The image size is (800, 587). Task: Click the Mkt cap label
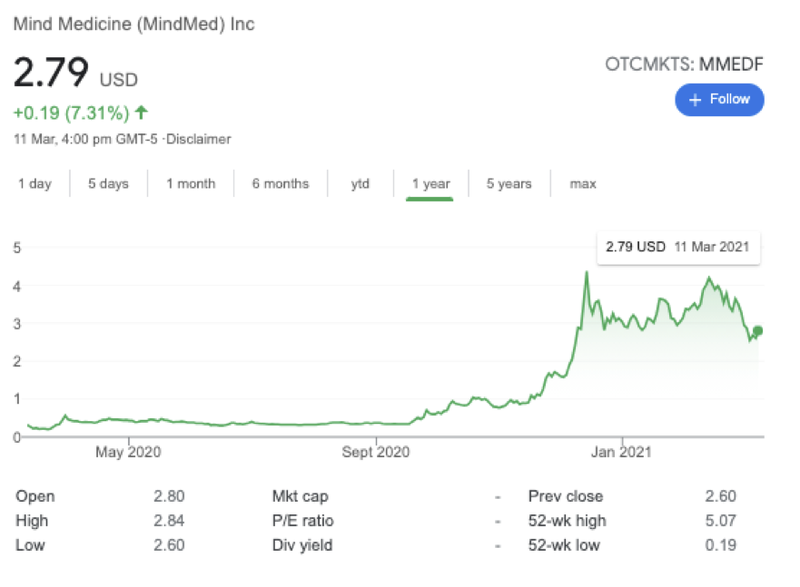pyautogui.click(x=300, y=496)
